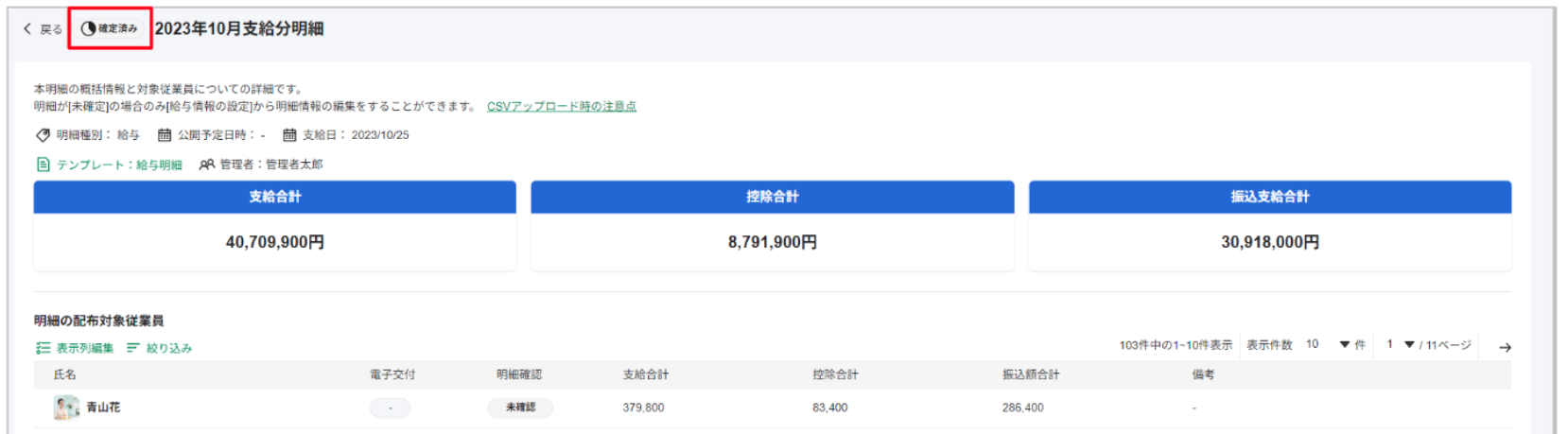Select the 青山花 employee name

pyautogui.click(x=103, y=408)
